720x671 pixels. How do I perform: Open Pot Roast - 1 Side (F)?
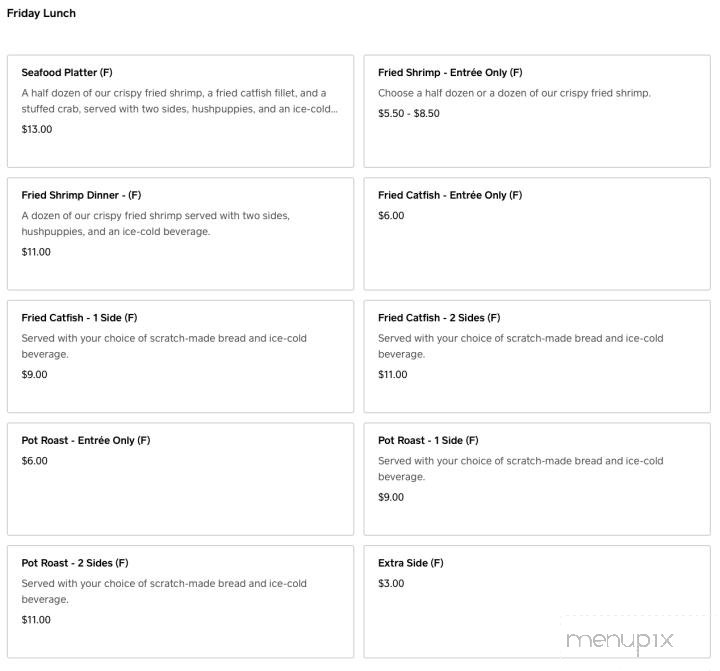coord(428,441)
